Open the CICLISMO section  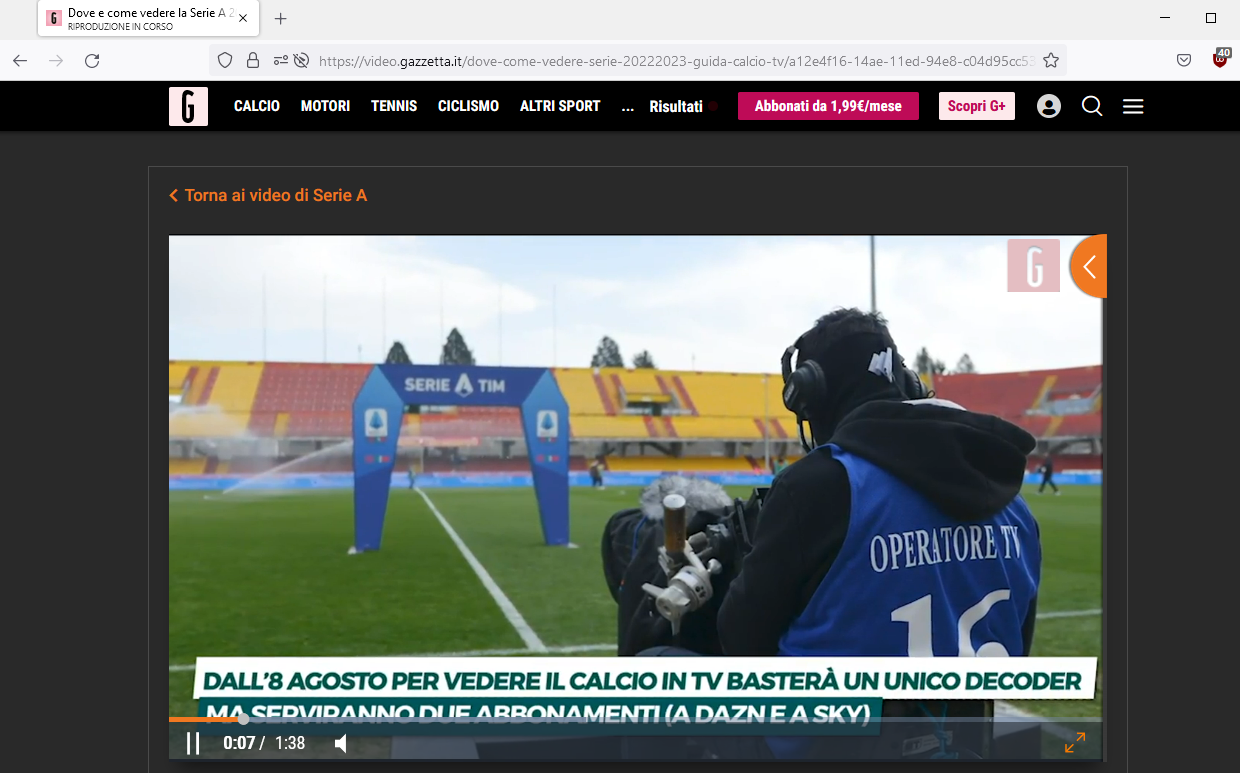(x=468, y=106)
